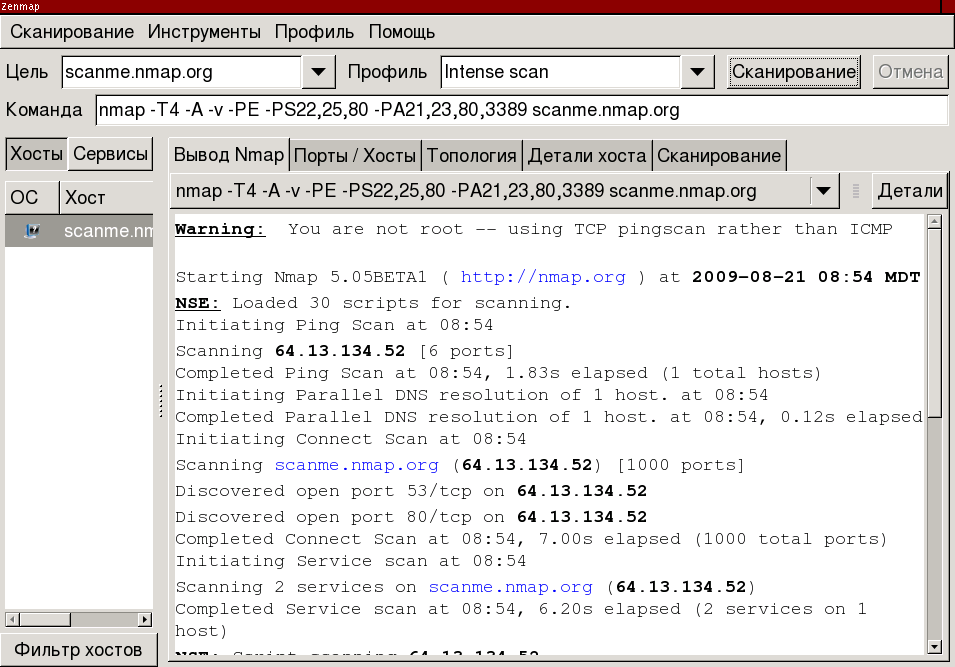Click the Intense scan profile field

(x=560, y=72)
